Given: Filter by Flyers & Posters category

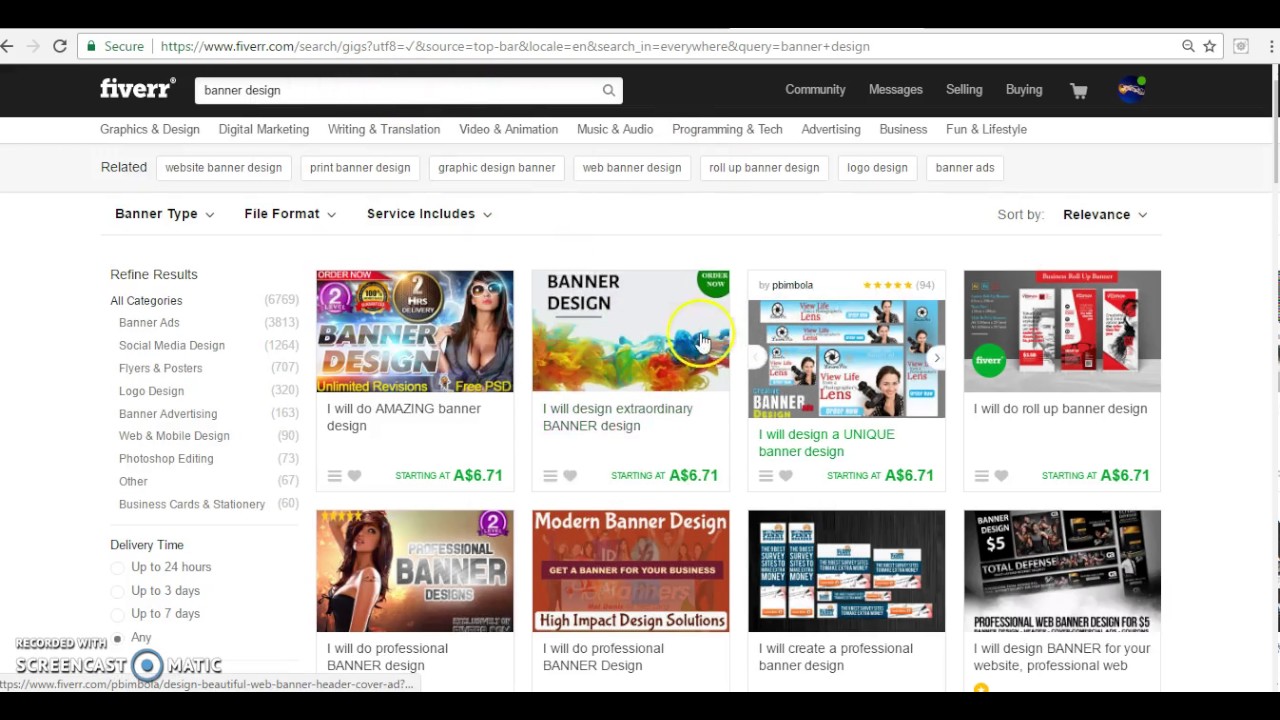Looking at the screenshot, I should 160,368.
